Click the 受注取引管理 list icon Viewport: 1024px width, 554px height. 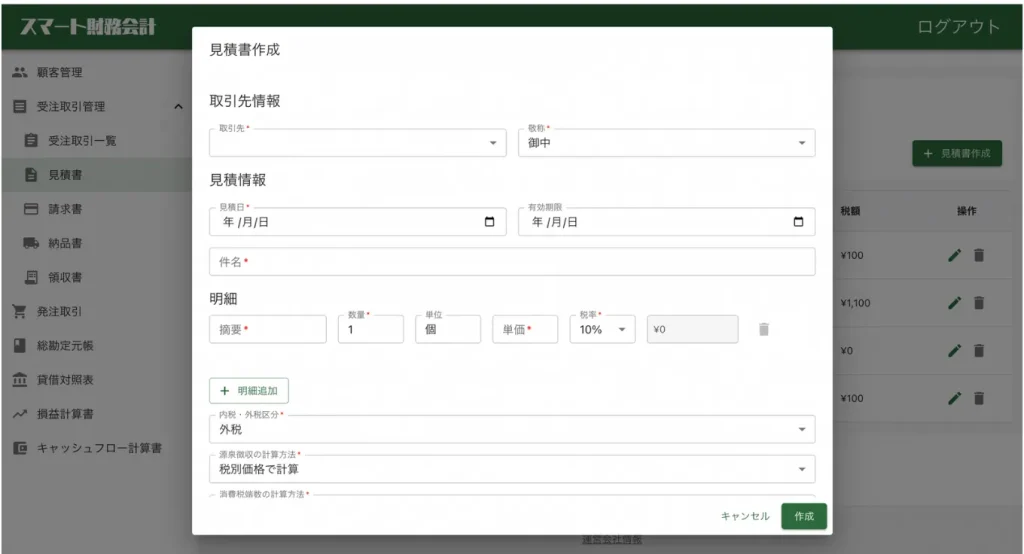[20, 106]
